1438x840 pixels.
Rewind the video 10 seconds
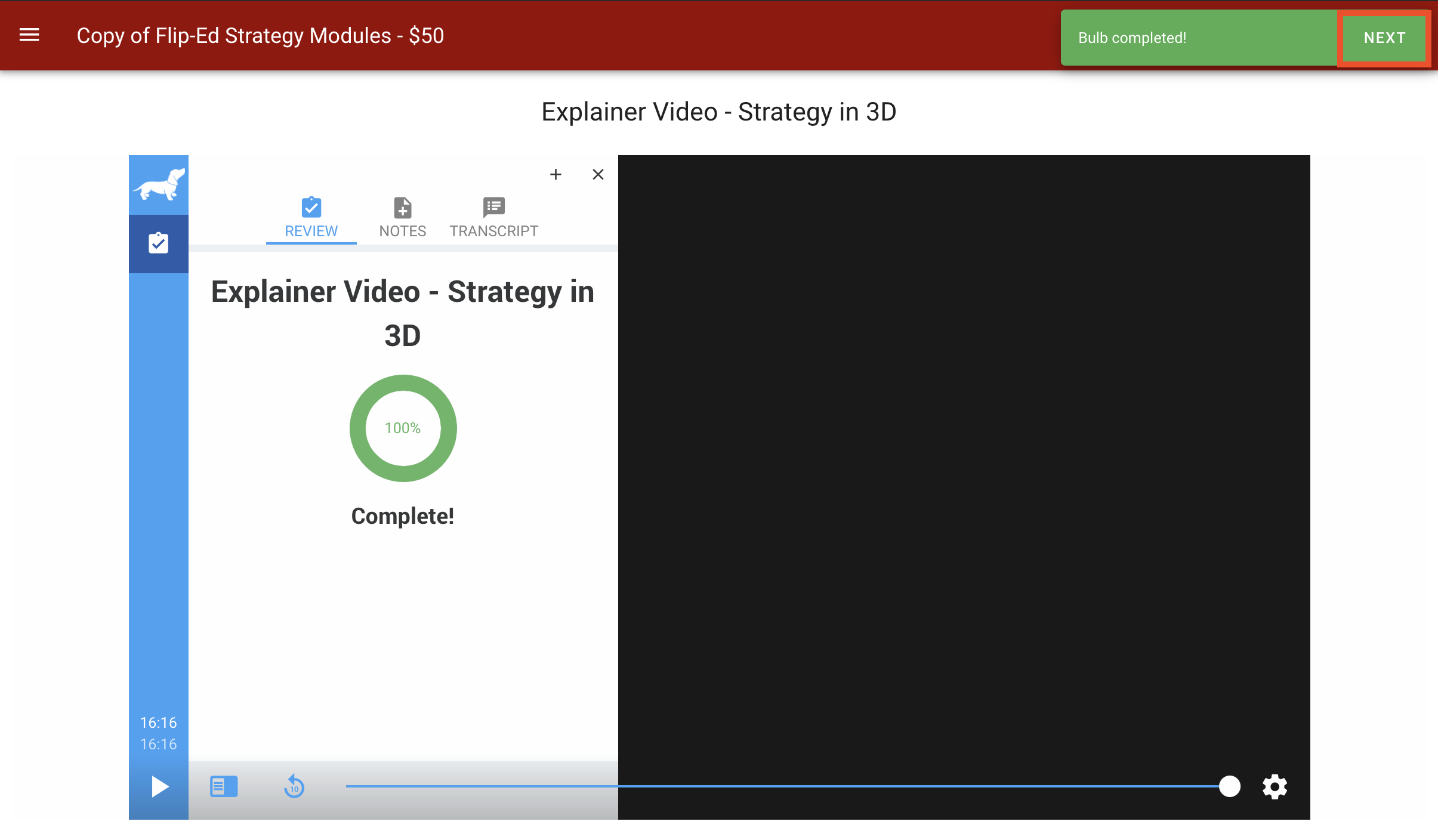(294, 786)
